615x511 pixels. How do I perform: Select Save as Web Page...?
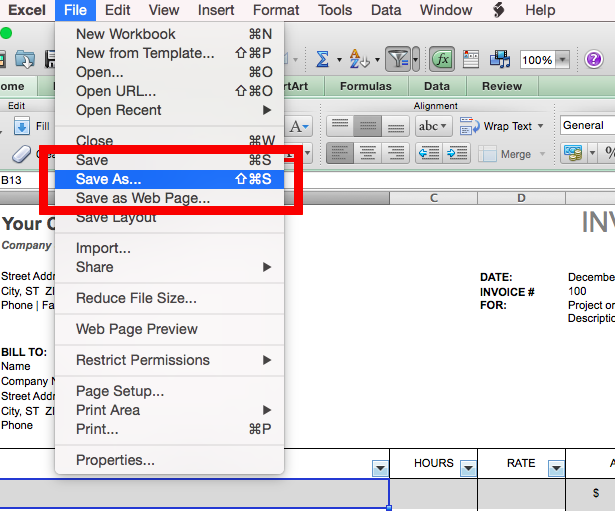[x=169, y=198]
